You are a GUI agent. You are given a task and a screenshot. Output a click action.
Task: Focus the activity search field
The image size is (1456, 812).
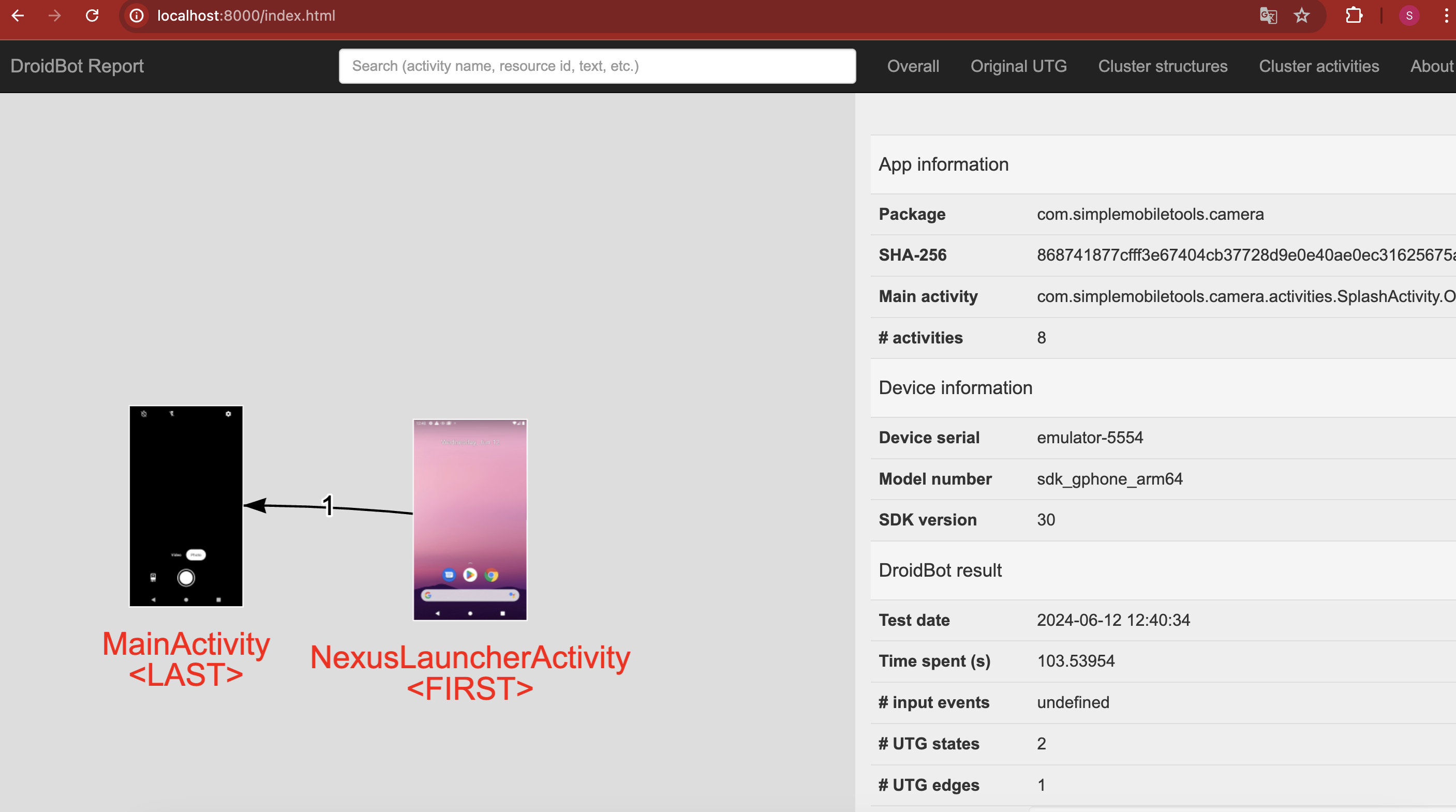tap(597, 66)
